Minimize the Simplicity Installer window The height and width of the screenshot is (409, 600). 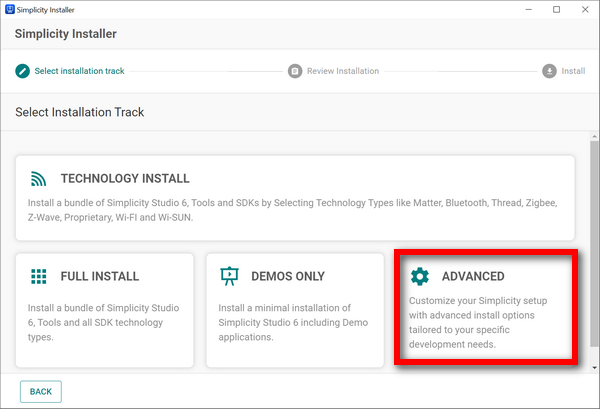pos(529,10)
